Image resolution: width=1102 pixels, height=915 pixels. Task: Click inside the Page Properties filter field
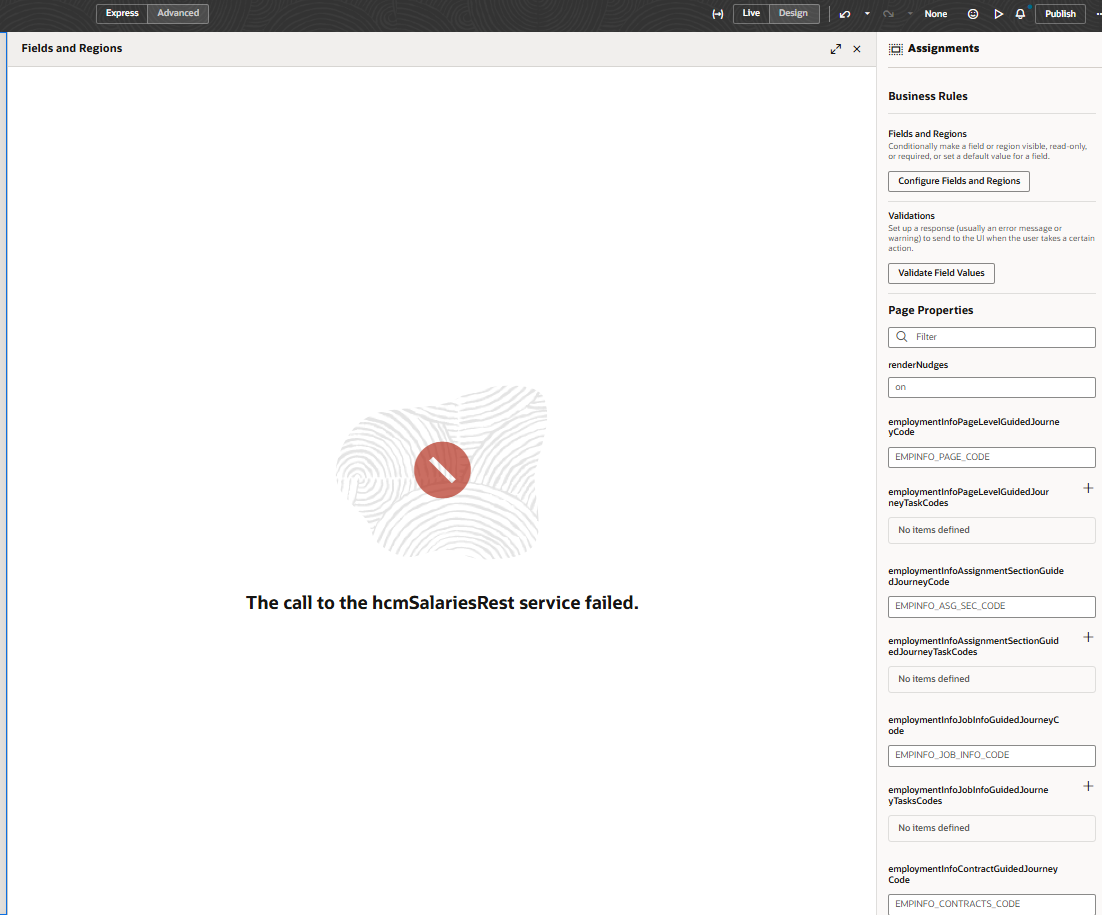(x=991, y=337)
